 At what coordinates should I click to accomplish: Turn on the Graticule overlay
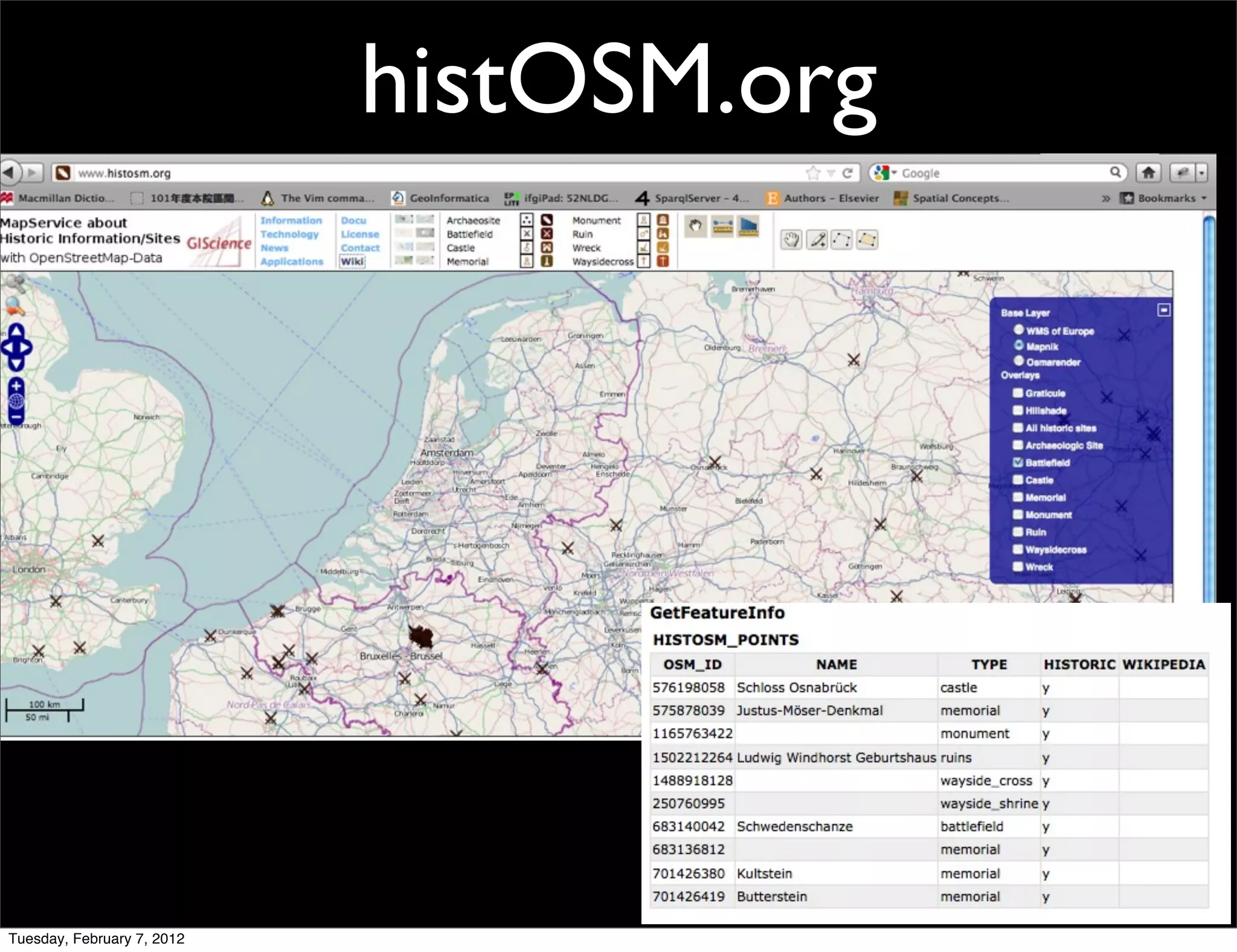(x=1018, y=393)
